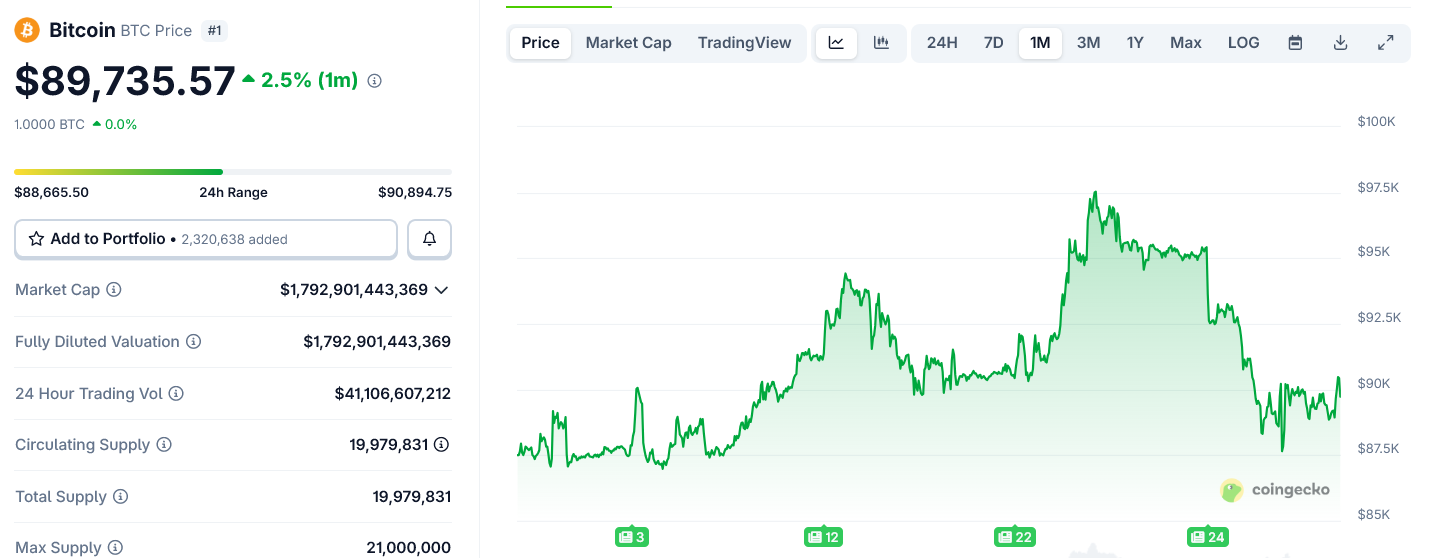Click the 21,000,000 max supply value

(409, 548)
